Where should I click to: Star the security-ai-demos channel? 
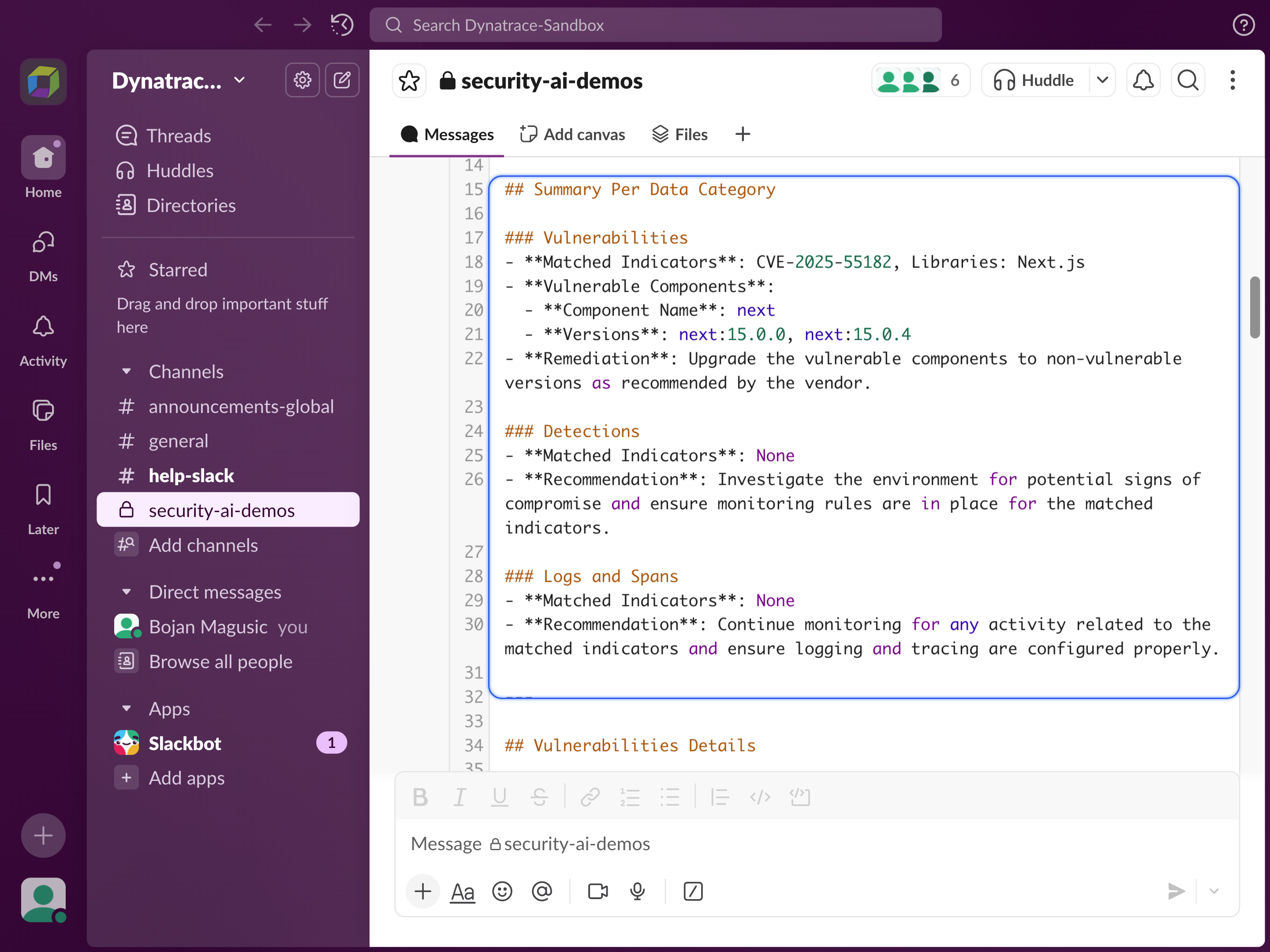coord(409,81)
